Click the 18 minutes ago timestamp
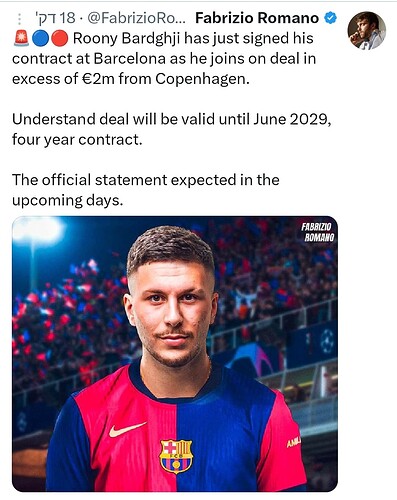Viewport: 397px width, 500px height. (x=55, y=18)
